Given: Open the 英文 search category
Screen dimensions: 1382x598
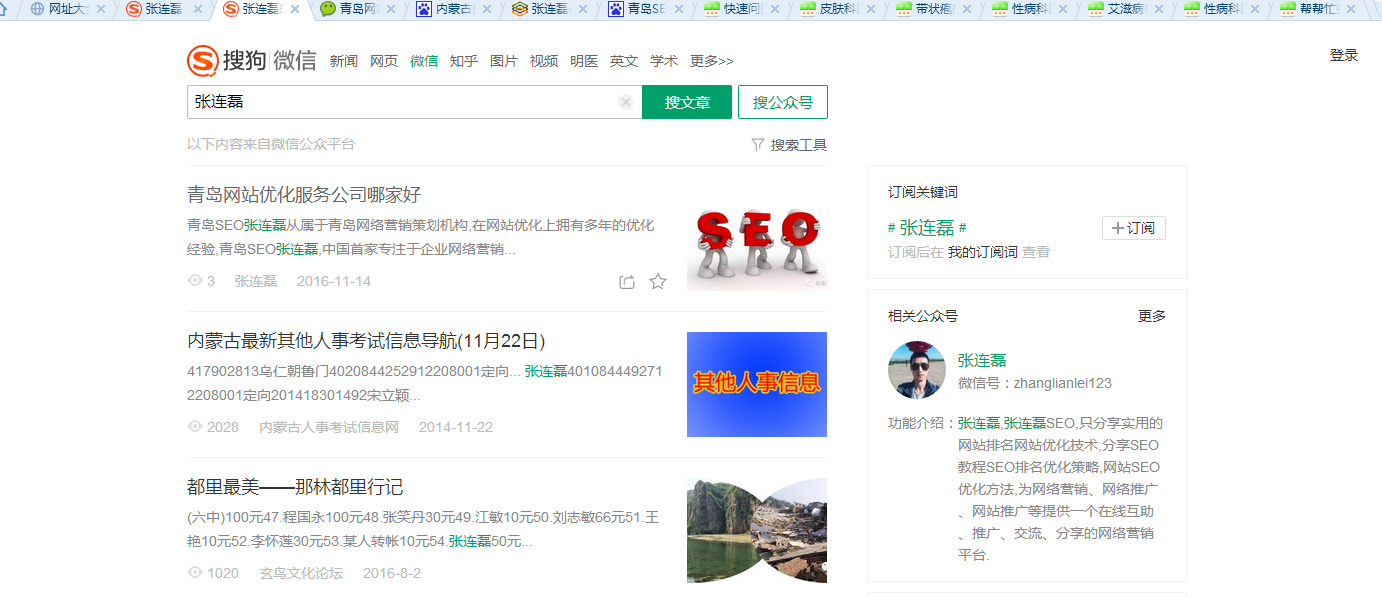Looking at the screenshot, I should tap(624, 61).
